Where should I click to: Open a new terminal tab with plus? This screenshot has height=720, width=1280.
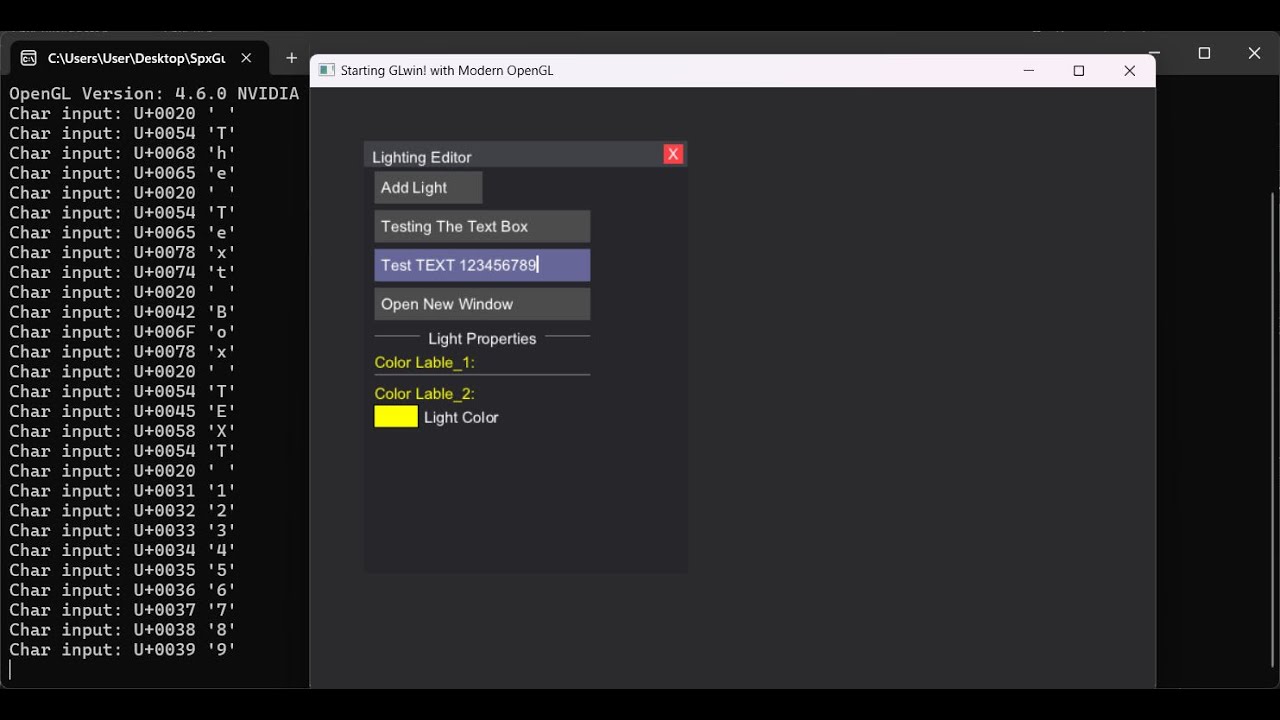pos(291,58)
